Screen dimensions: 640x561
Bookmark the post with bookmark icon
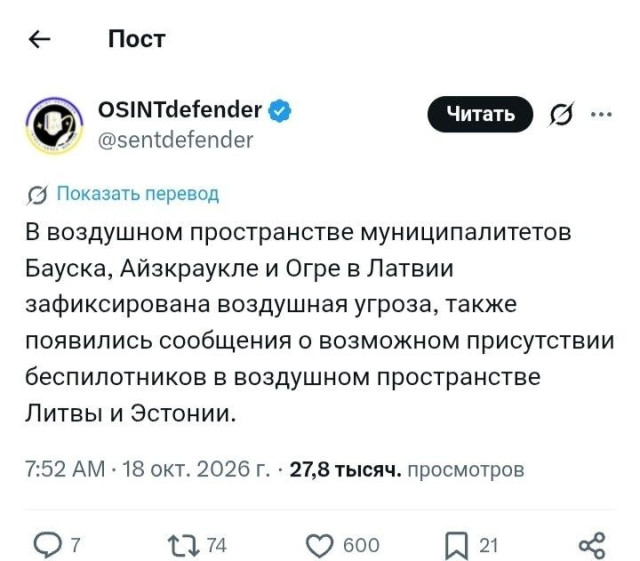[x=456, y=546]
